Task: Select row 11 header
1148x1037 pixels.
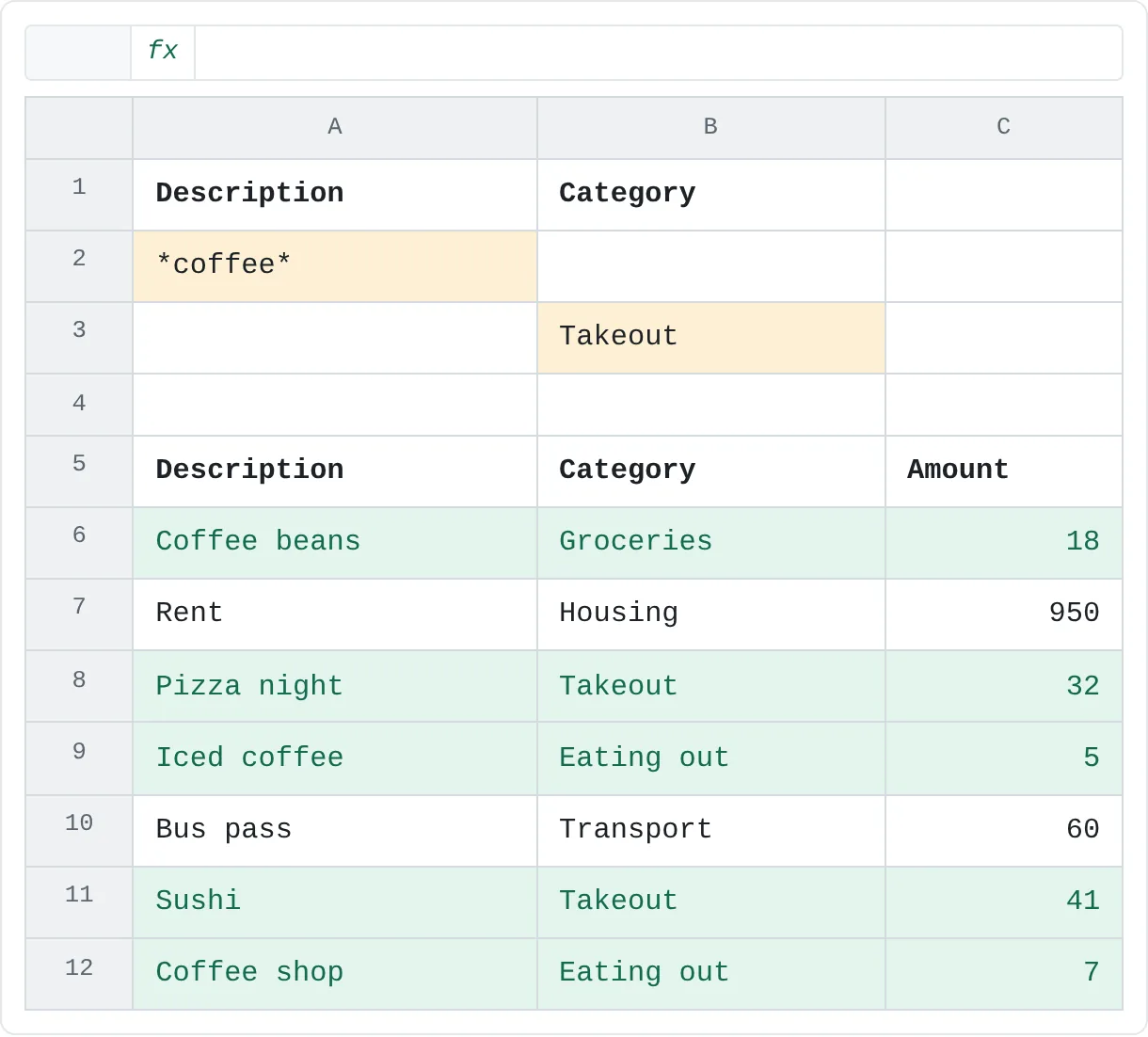Action: [x=79, y=902]
